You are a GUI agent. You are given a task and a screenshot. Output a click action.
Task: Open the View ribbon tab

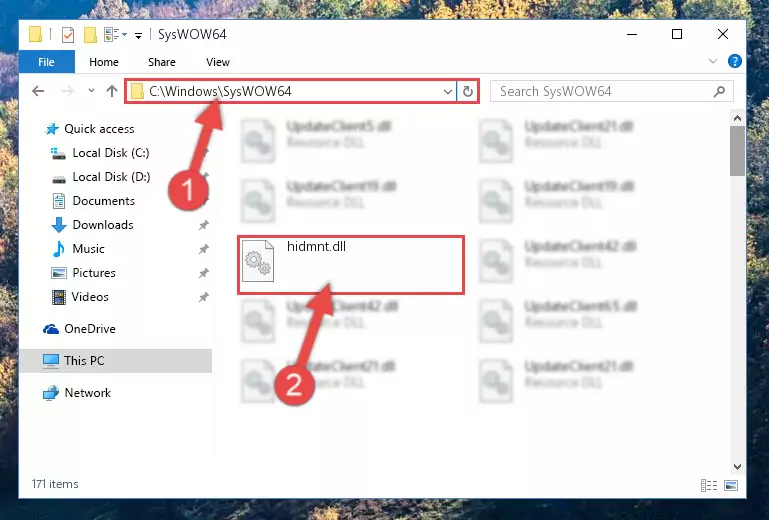218,62
